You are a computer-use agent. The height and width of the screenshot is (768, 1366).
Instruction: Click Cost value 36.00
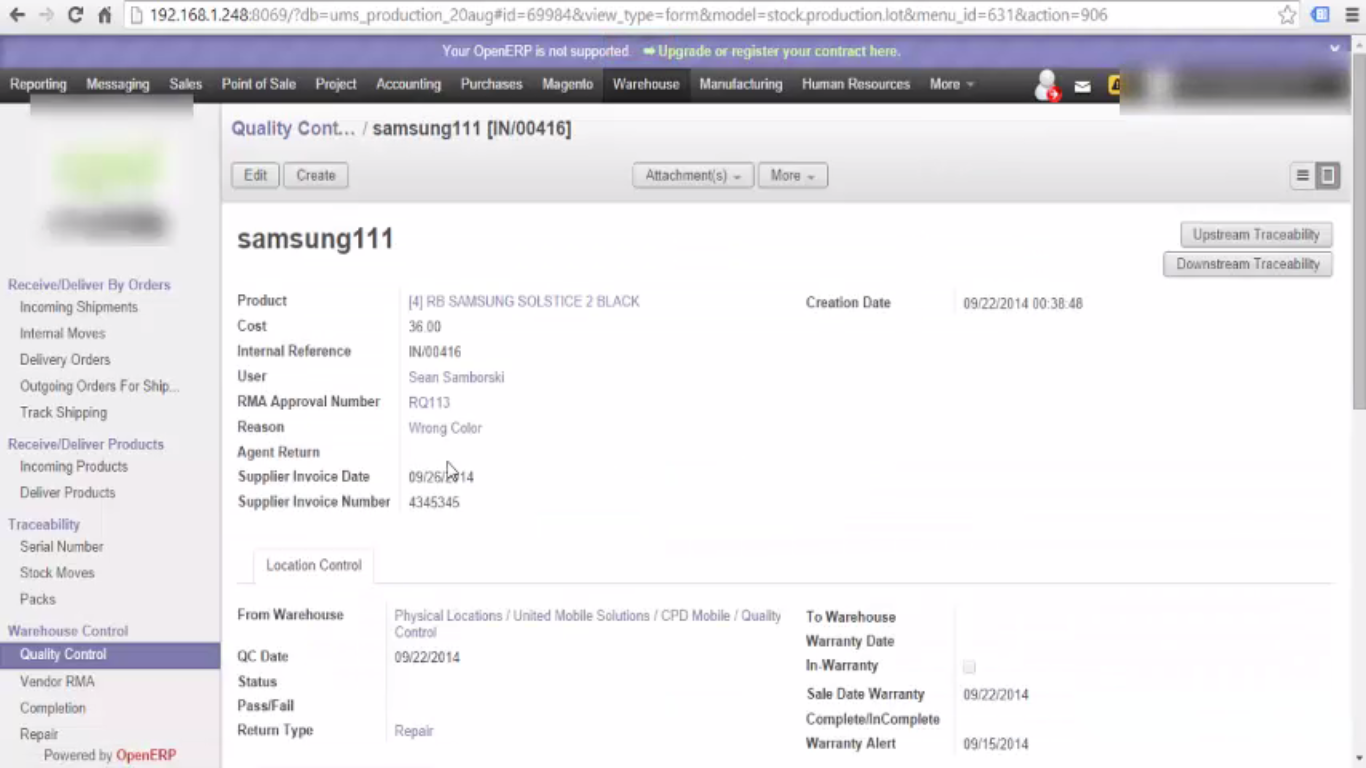tap(425, 327)
